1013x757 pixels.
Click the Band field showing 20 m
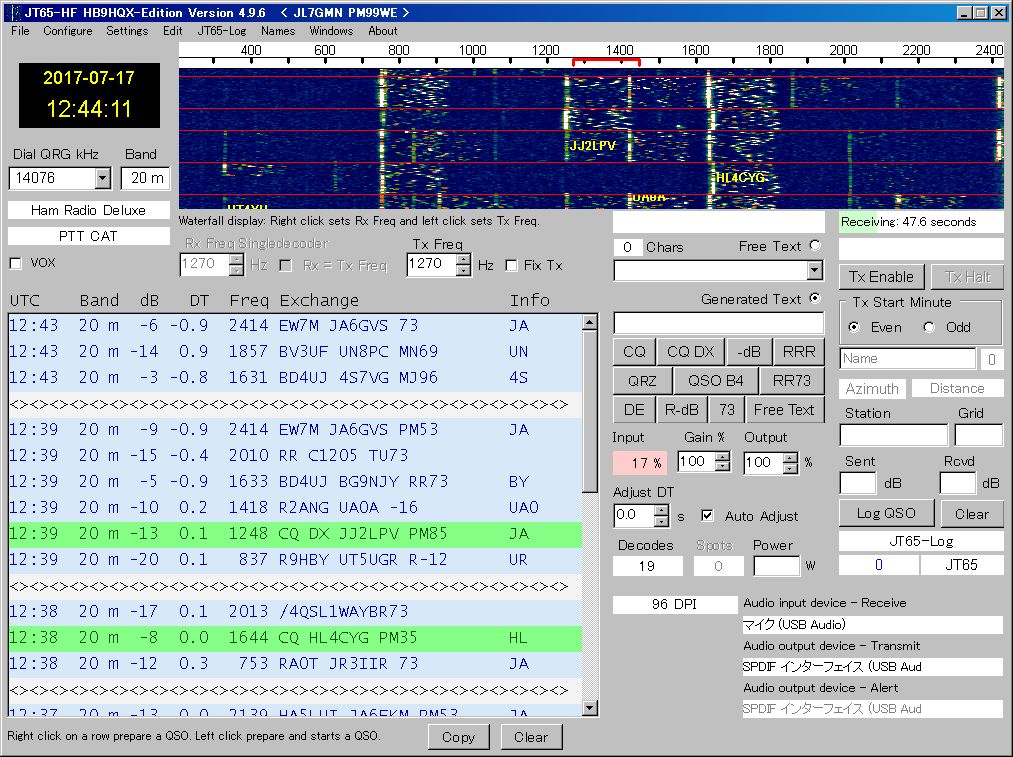point(146,178)
